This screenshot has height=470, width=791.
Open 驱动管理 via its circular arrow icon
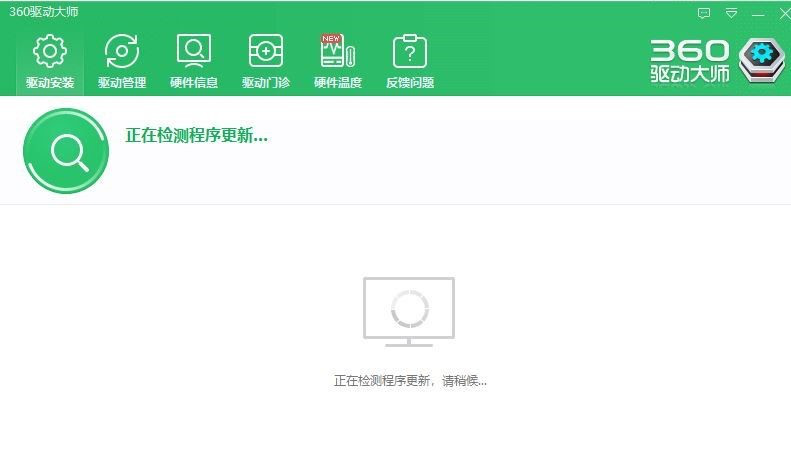coord(121,51)
